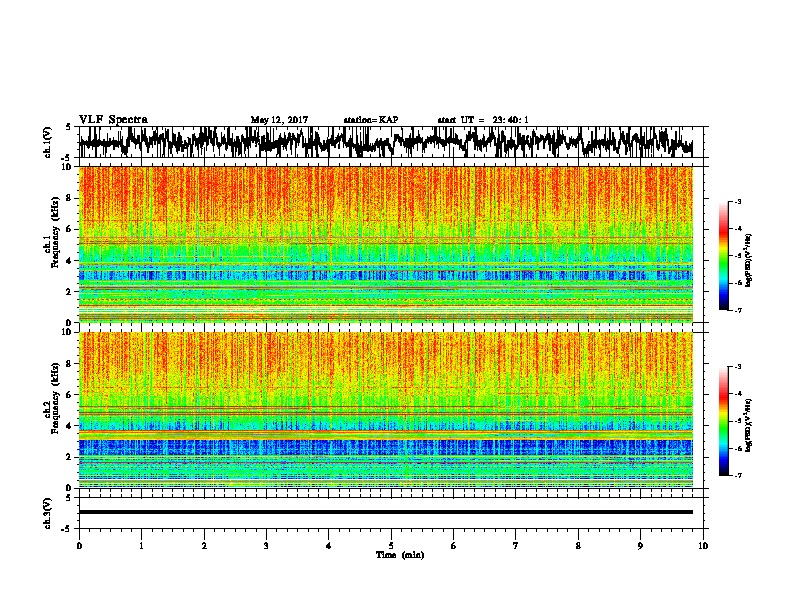This screenshot has height=612, width=792.
Task: Click the "station=KAP" header label
Action: (x=371, y=120)
